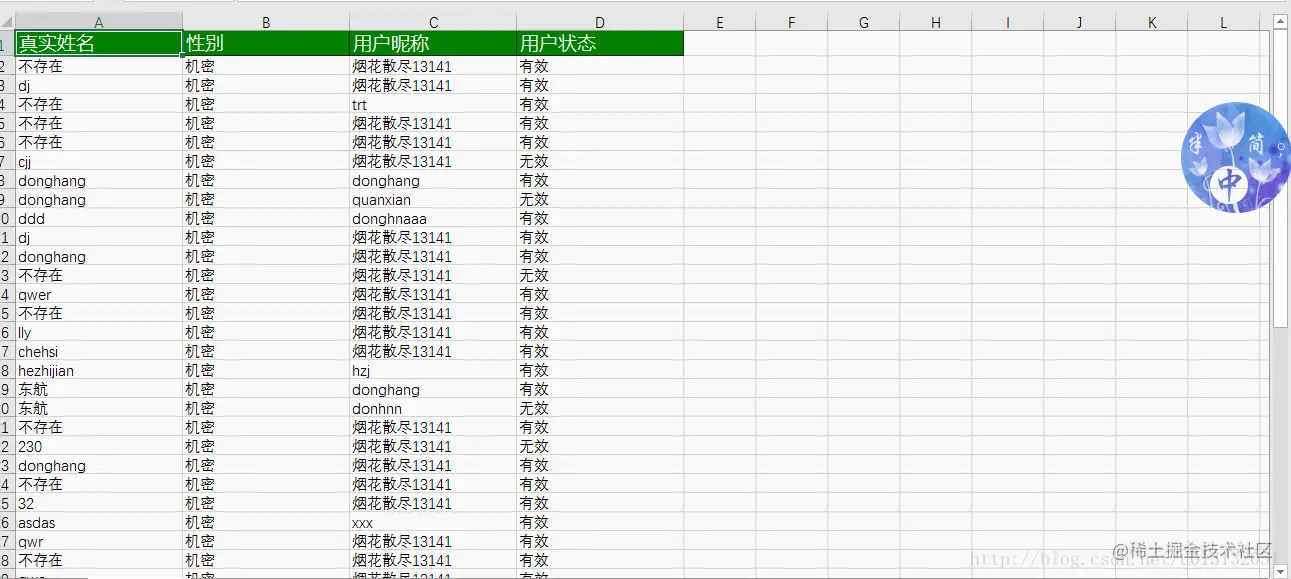The width and height of the screenshot is (1291, 579).
Task: Click the 真实姓名 header cell
Action: click(98, 44)
